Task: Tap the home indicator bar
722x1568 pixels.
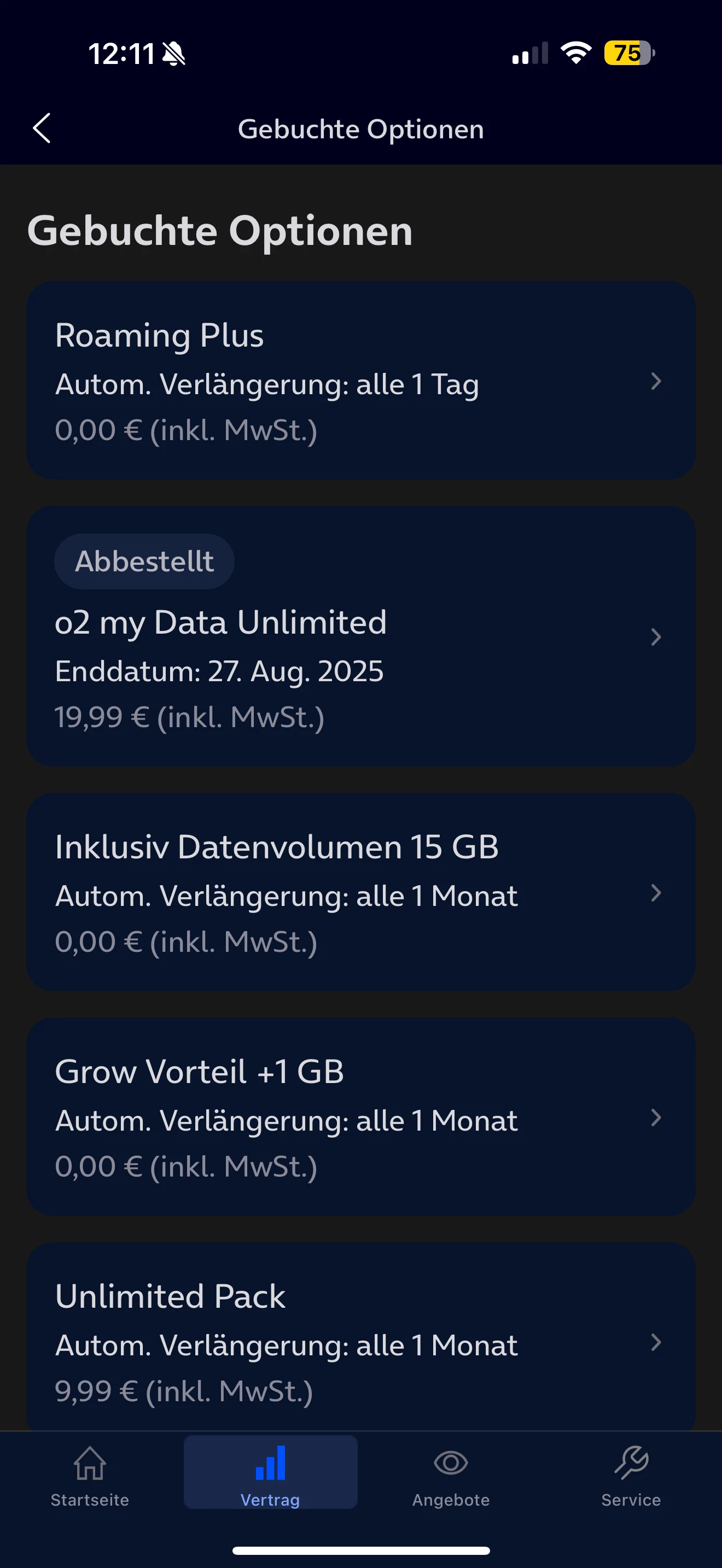Action: pyautogui.click(x=361, y=1551)
